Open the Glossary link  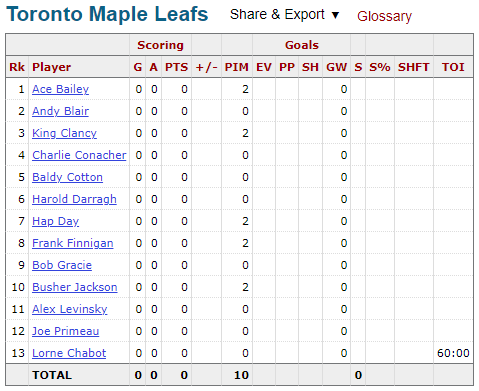384,16
